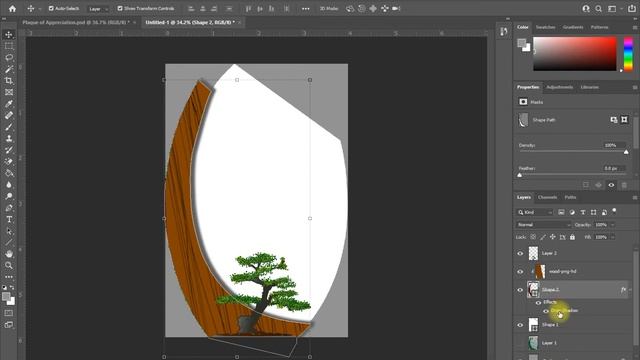Select the Dodge tool
This screenshot has height=360, width=640.
coord(9,196)
